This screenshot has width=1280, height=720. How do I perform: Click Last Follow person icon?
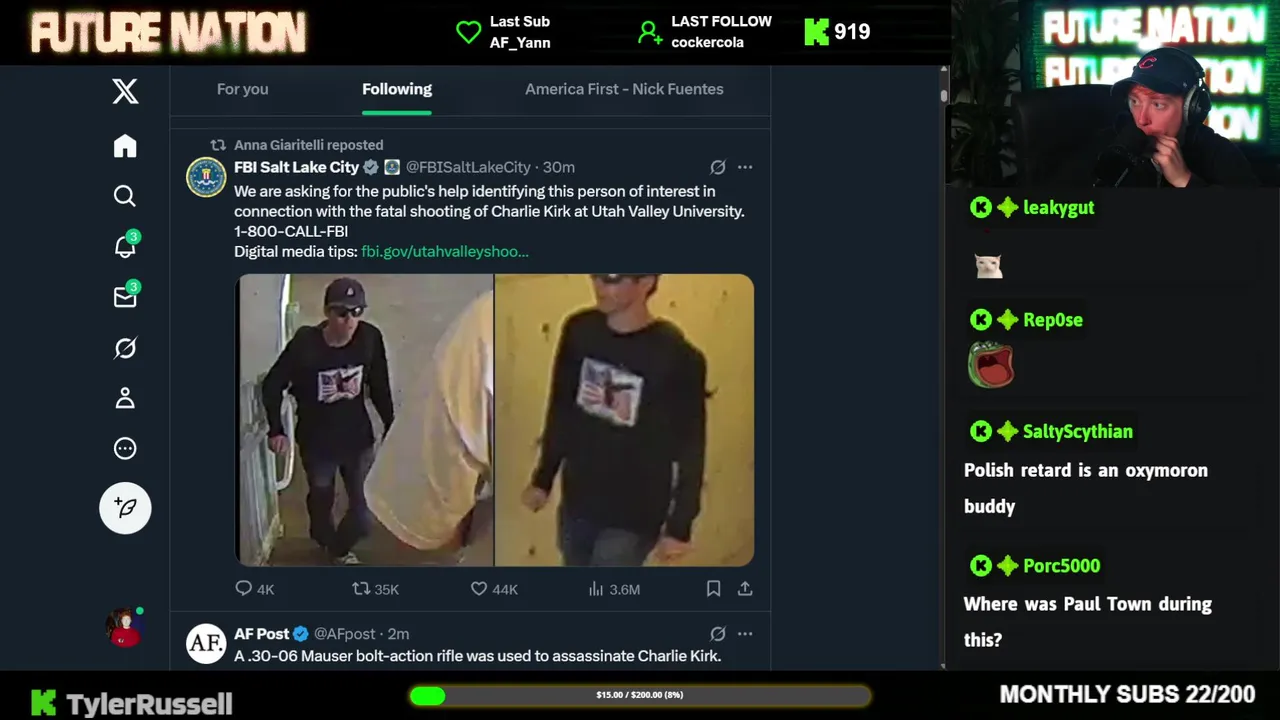pyautogui.click(x=650, y=32)
